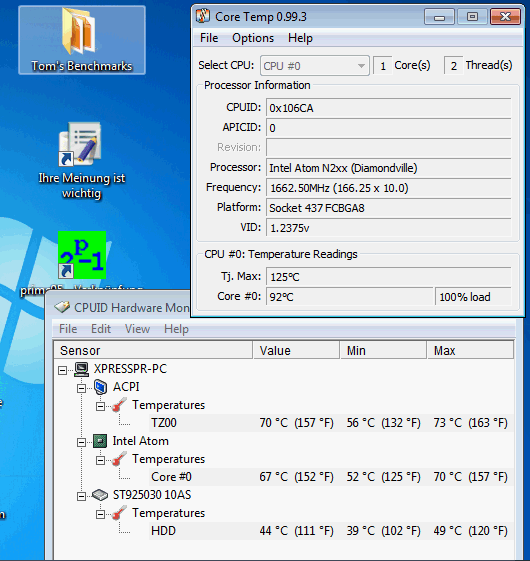The height and width of the screenshot is (561, 530).
Task: Click the Min column header
Action: click(383, 350)
